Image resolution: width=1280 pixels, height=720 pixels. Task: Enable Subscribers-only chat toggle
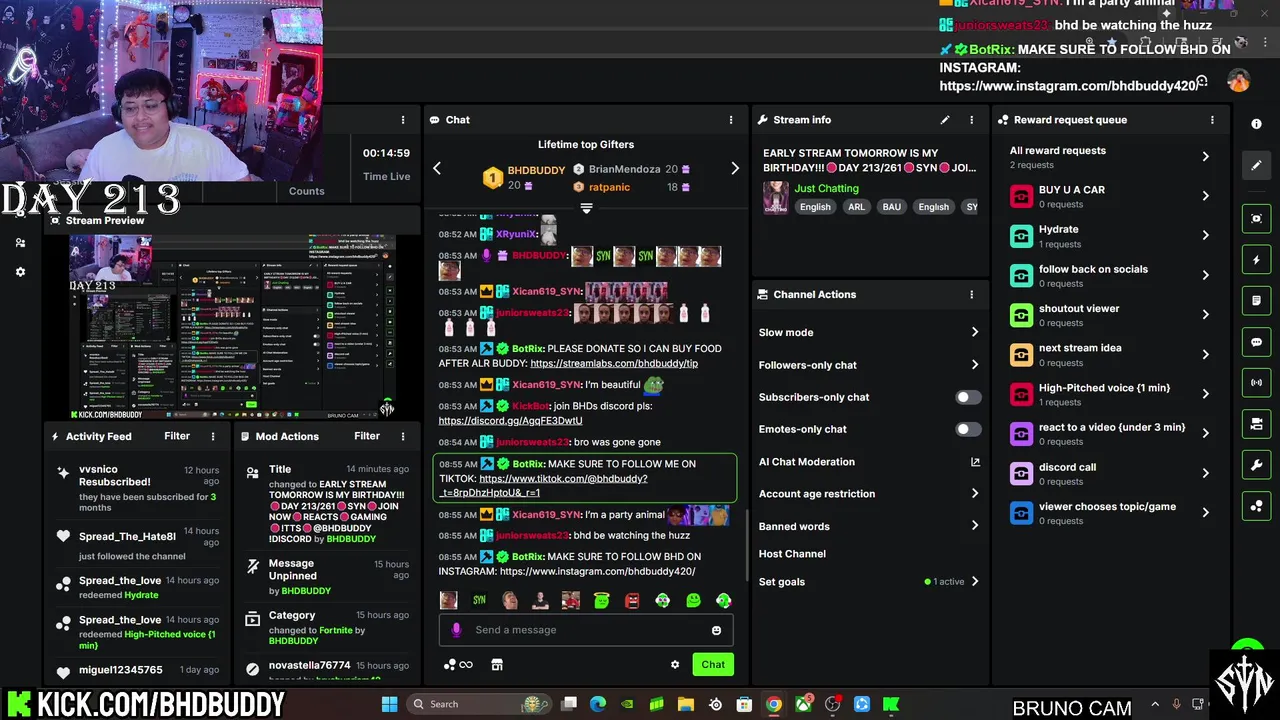(x=968, y=397)
